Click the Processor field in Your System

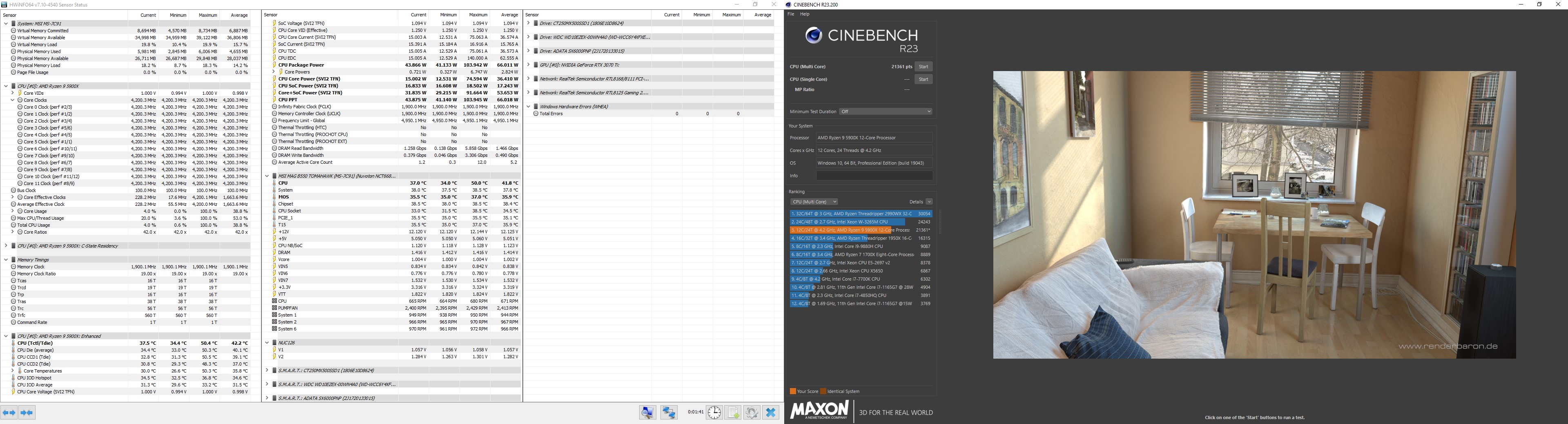pyautogui.click(x=874, y=138)
